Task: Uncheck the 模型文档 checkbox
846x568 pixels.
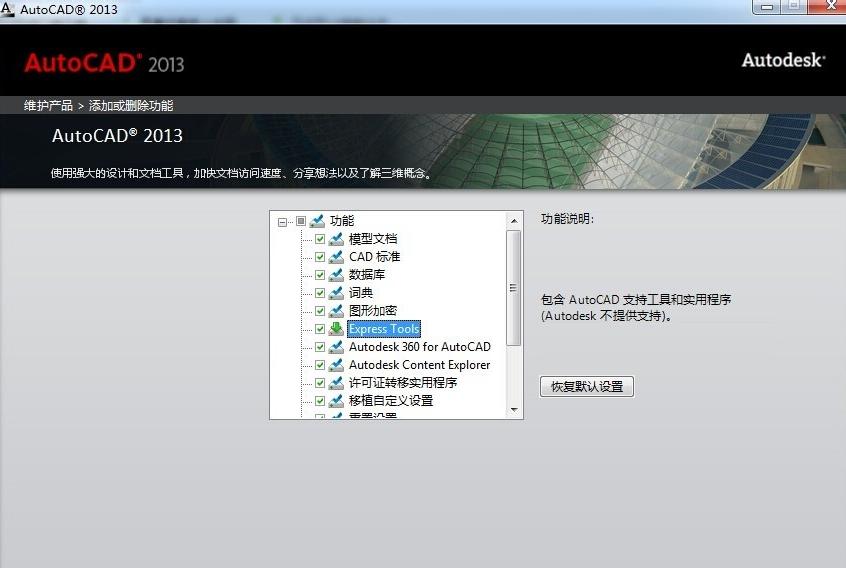Action: tap(320, 239)
